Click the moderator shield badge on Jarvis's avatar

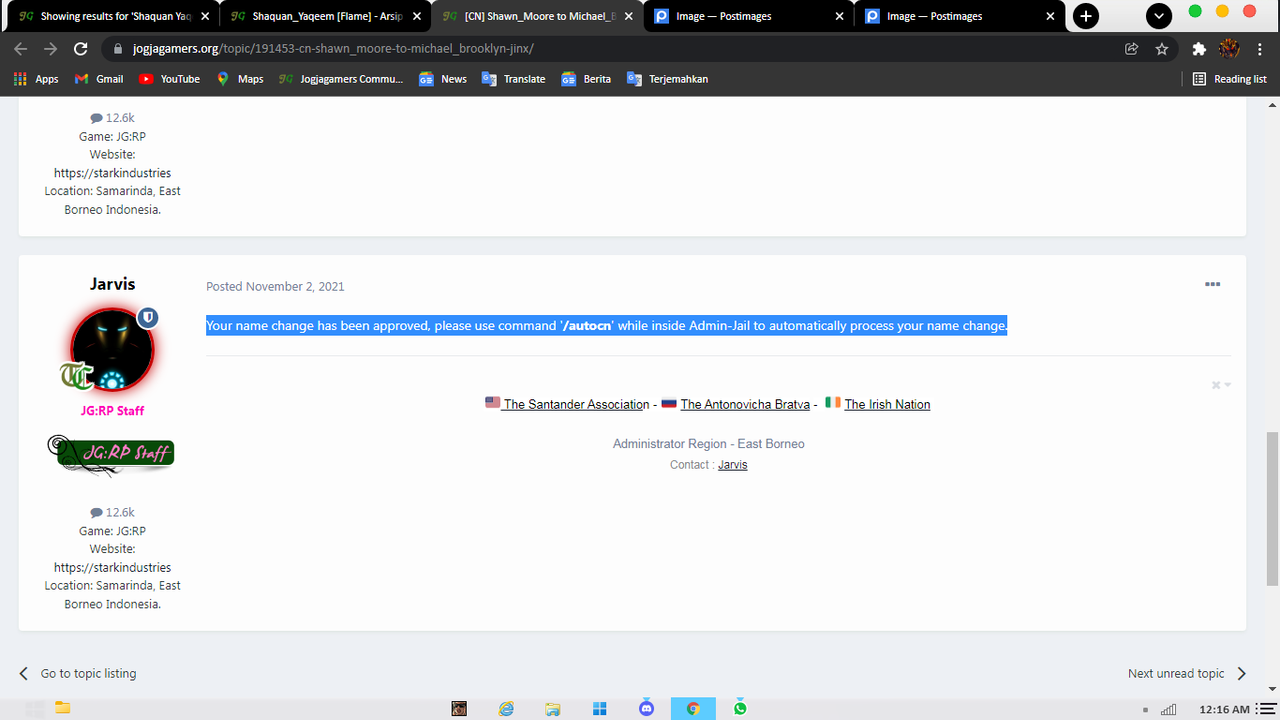(148, 317)
